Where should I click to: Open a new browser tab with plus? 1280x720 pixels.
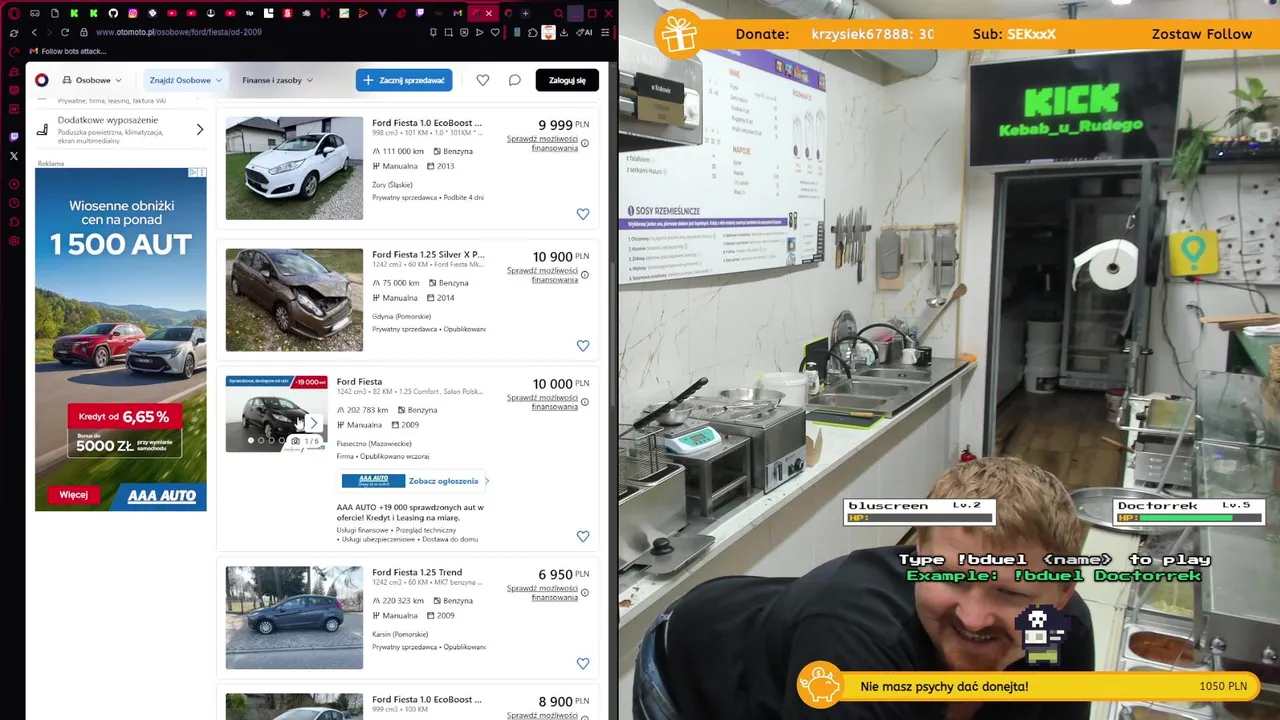coord(525,13)
